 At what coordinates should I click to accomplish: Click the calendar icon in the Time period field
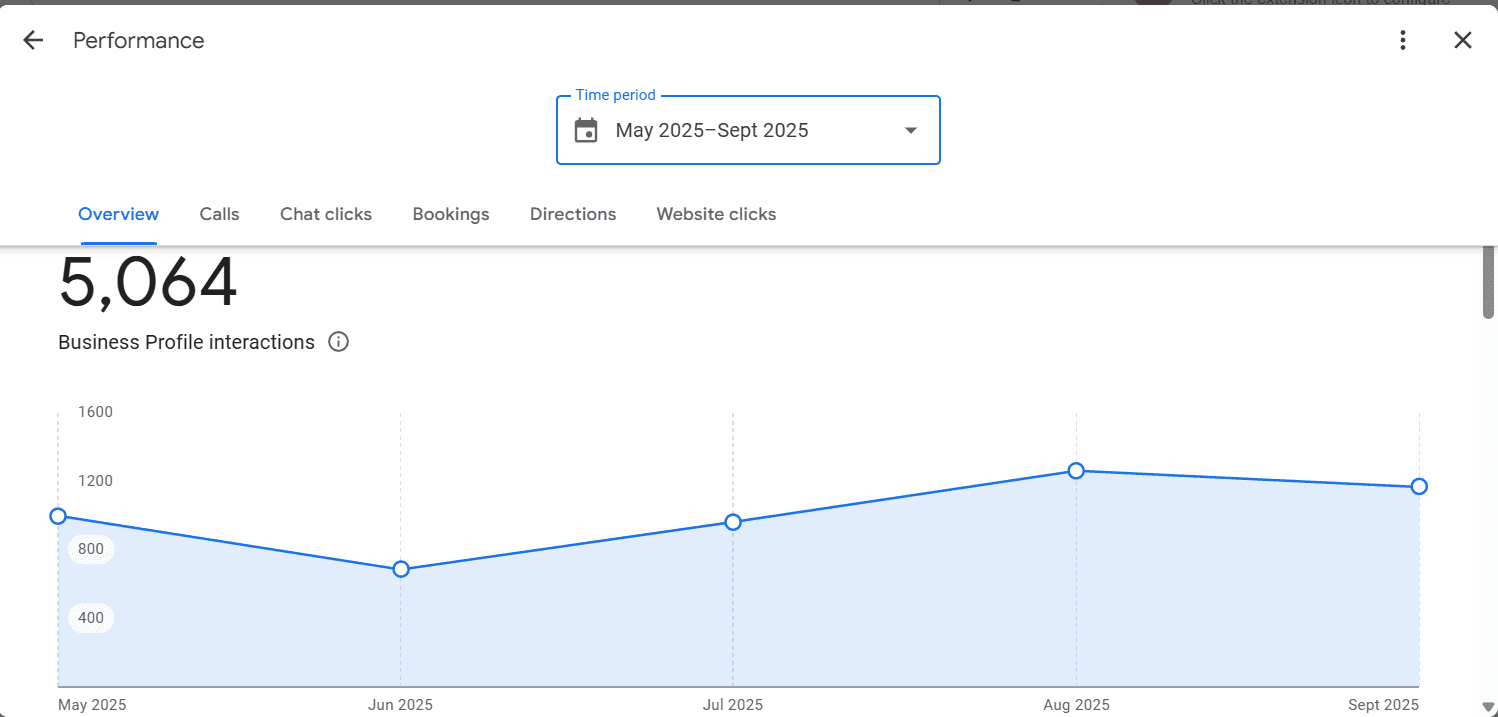(586, 130)
